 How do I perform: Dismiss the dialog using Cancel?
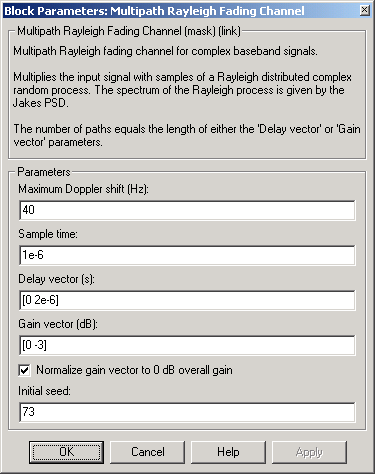pos(147,452)
